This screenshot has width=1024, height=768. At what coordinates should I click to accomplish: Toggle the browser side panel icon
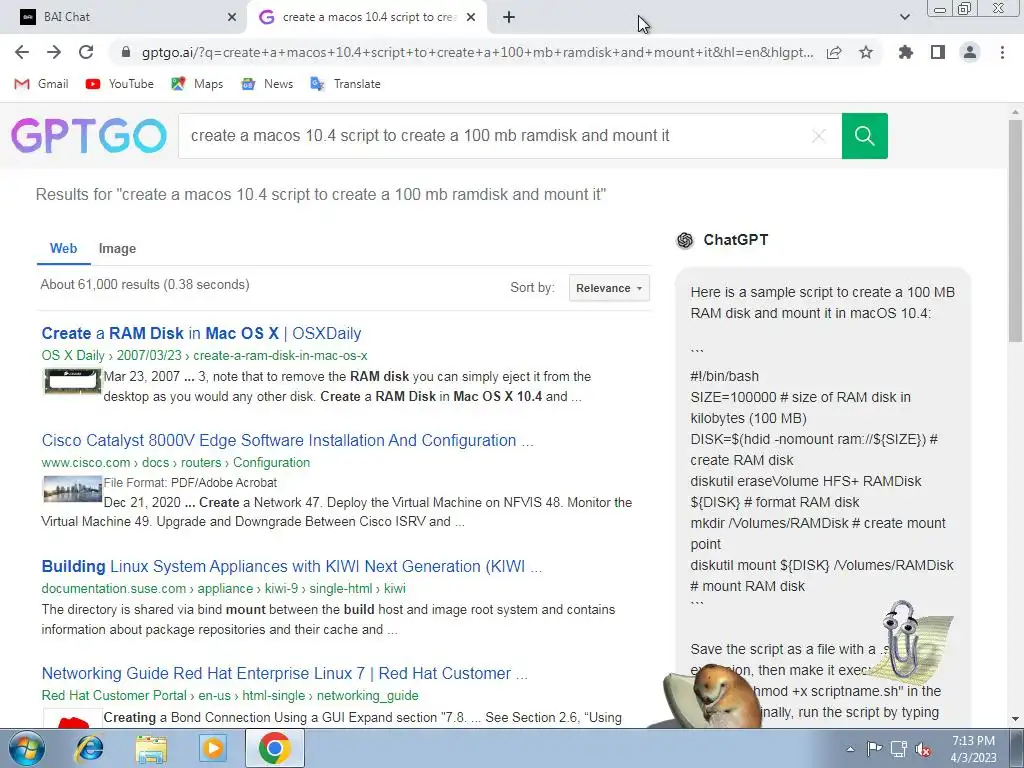tap(938, 52)
